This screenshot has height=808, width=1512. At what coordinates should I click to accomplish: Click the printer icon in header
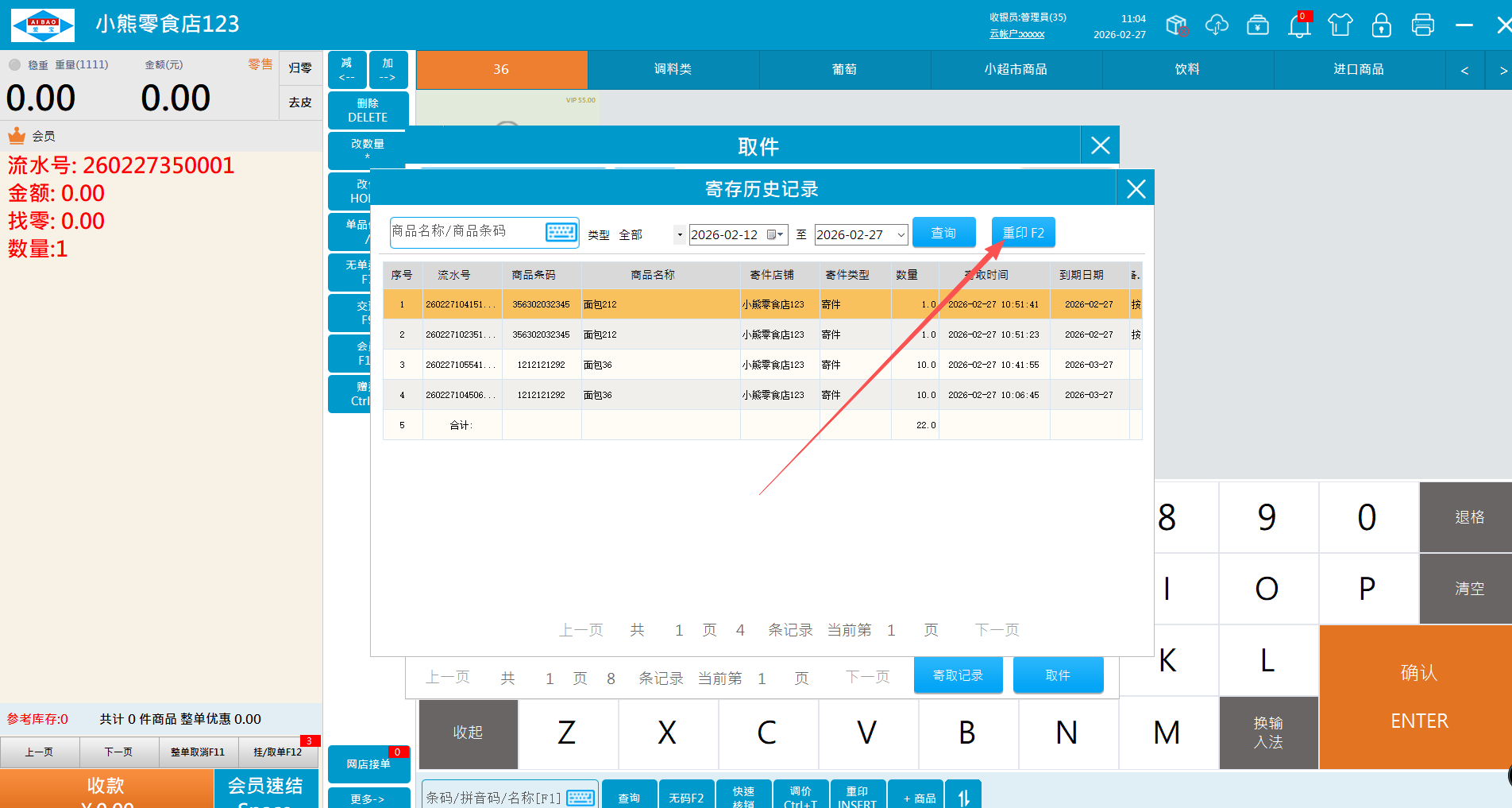click(1423, 25)
